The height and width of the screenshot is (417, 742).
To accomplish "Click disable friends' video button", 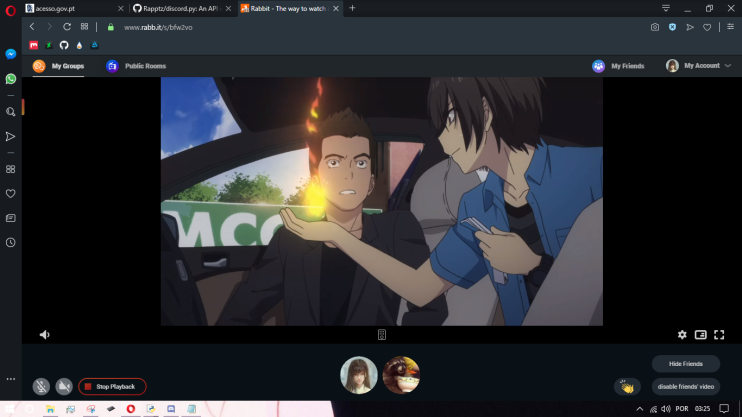I will pyautogui.click(x=686, y=386).
